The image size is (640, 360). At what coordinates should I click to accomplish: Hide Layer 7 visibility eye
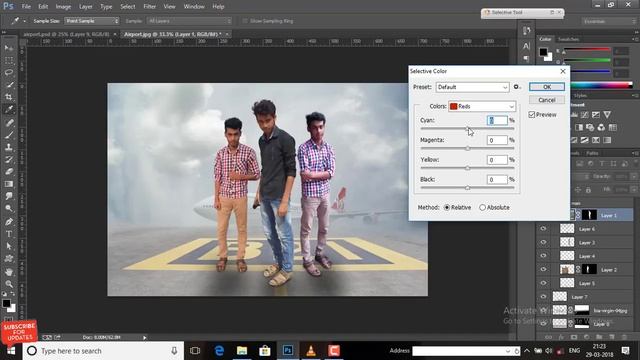tap(543, 296)
